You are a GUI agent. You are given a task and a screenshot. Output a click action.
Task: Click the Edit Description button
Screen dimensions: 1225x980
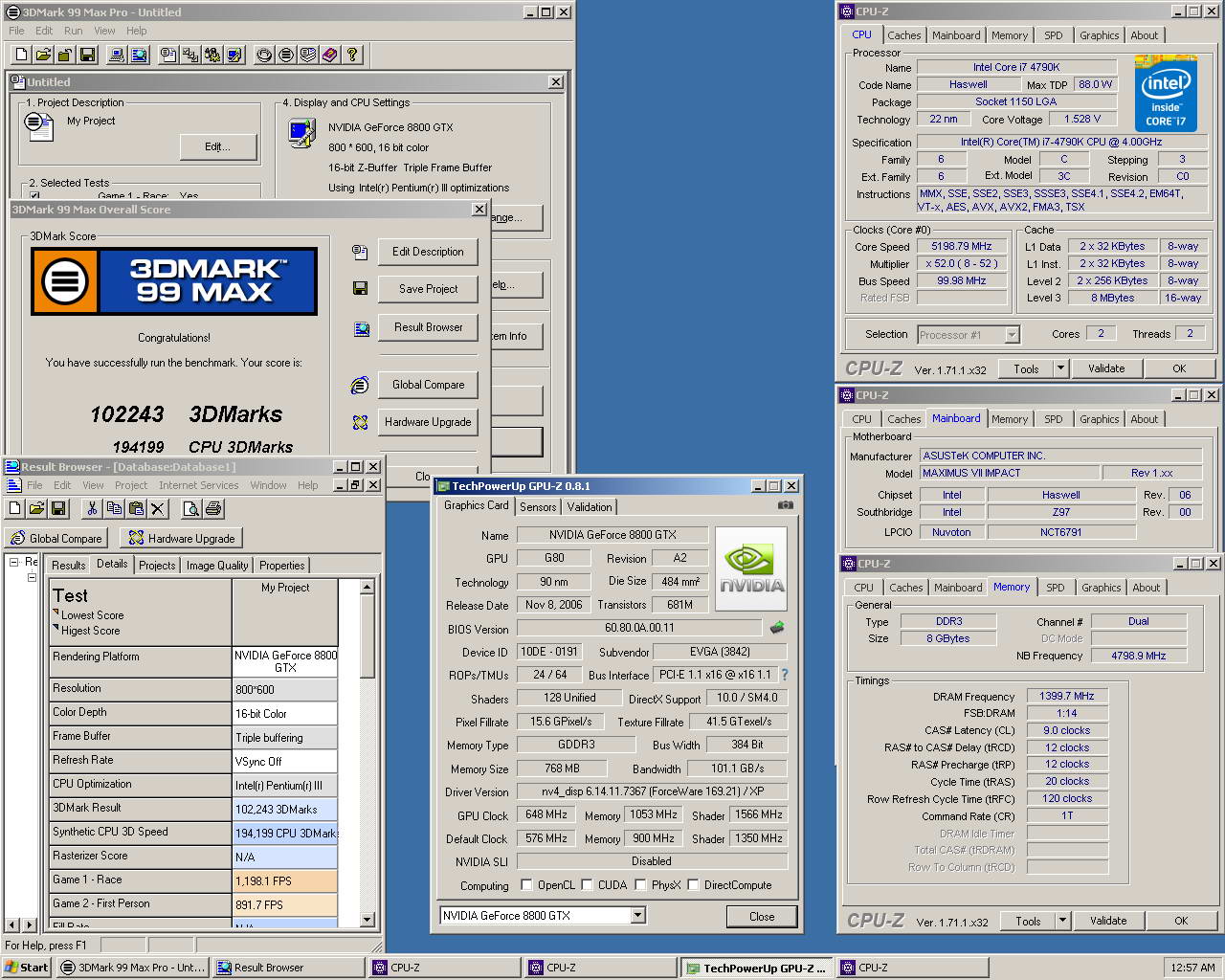click(428, 252)
